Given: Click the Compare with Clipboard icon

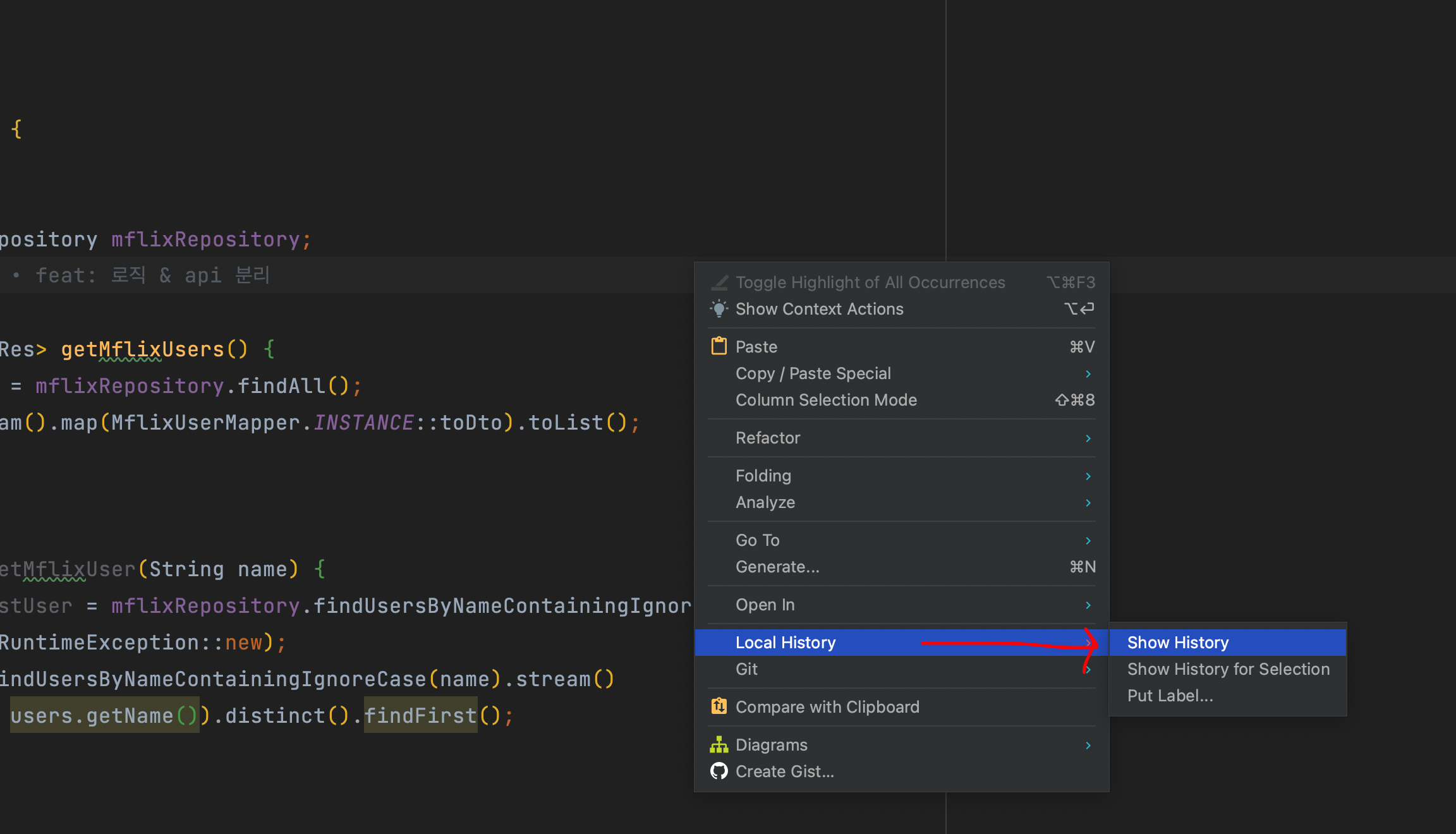Looking at the screenshot, I should coord(719,706).
